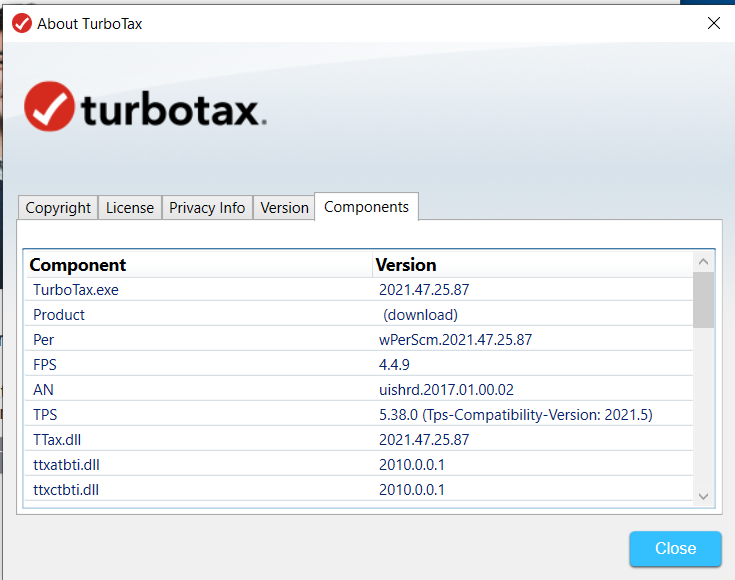
Task: Close the About TurboTax dialog with X
Action: [x=713, y=23]
